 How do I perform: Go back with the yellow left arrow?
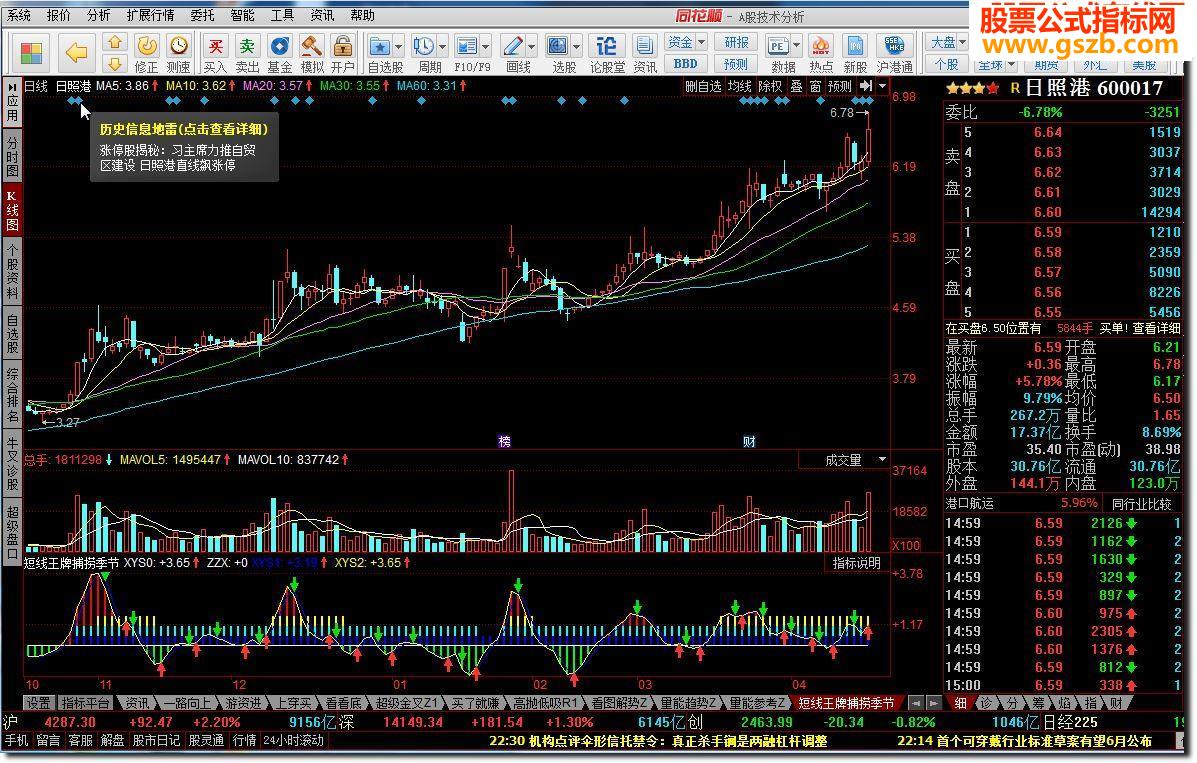pos(76,53)
